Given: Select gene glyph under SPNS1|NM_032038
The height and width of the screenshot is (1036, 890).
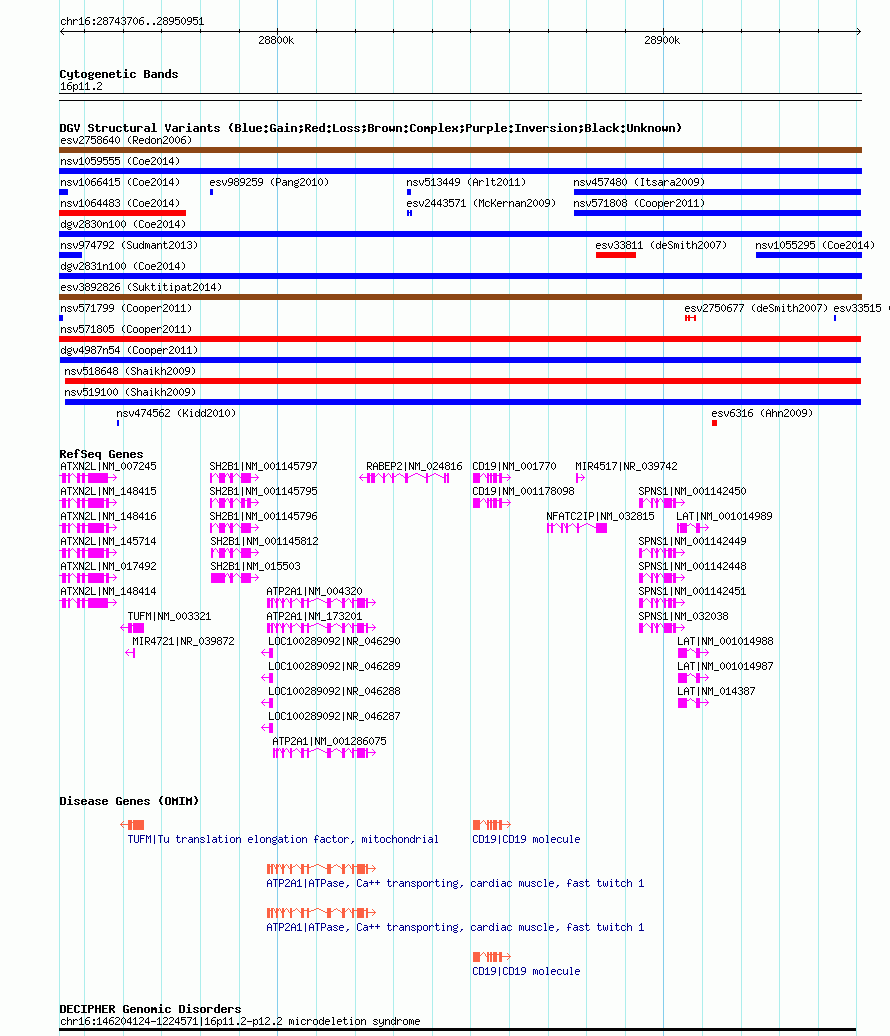Looking at the screenshot, I should (x=662, y=628).
